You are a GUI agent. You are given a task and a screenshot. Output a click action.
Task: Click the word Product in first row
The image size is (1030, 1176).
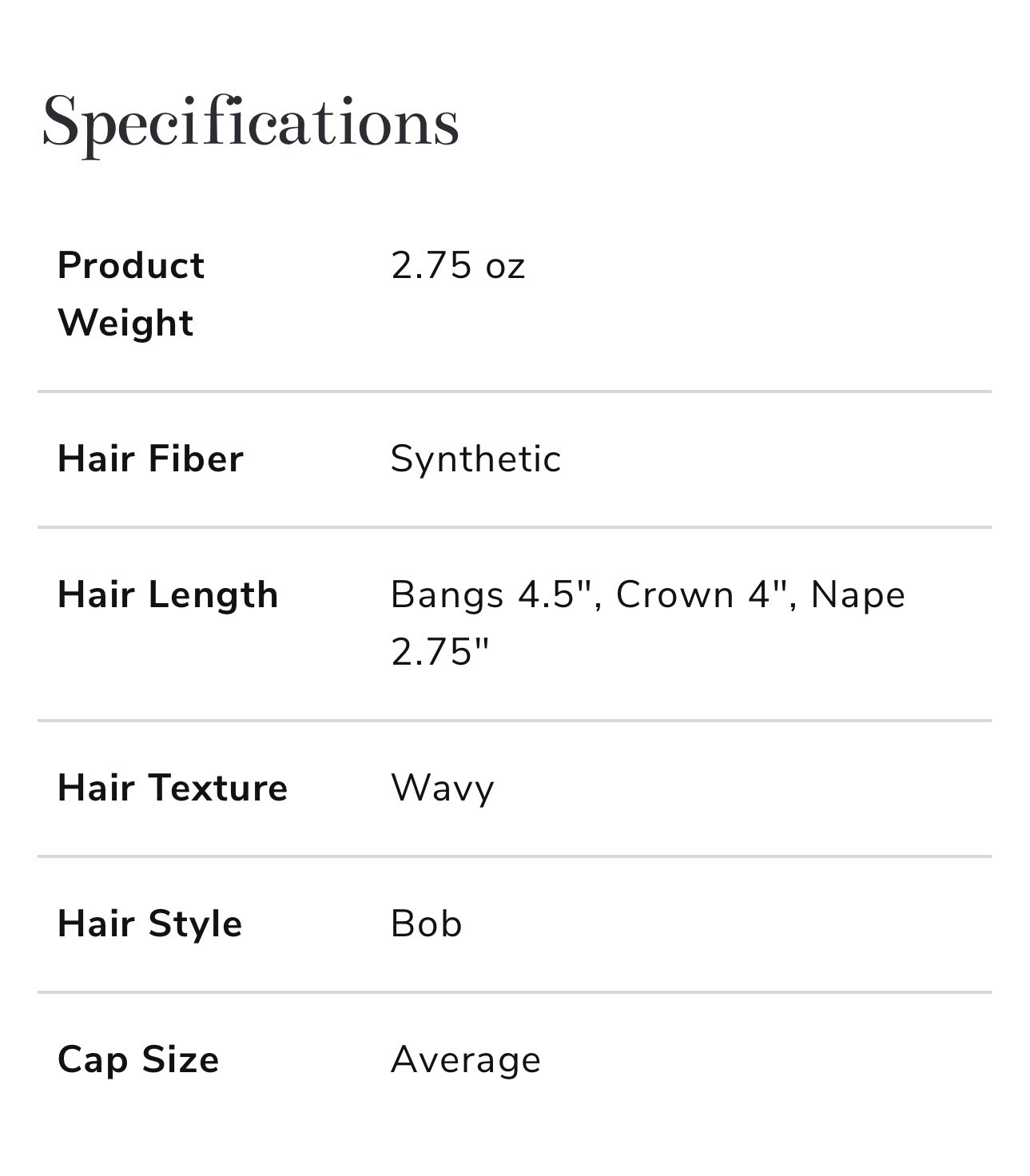point(131,265)
